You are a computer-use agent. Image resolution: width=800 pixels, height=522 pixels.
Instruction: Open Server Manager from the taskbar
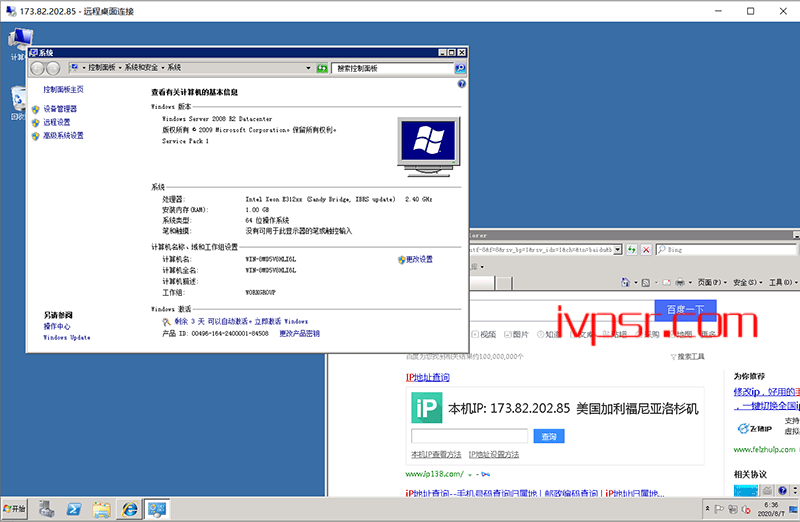(47, 509)
